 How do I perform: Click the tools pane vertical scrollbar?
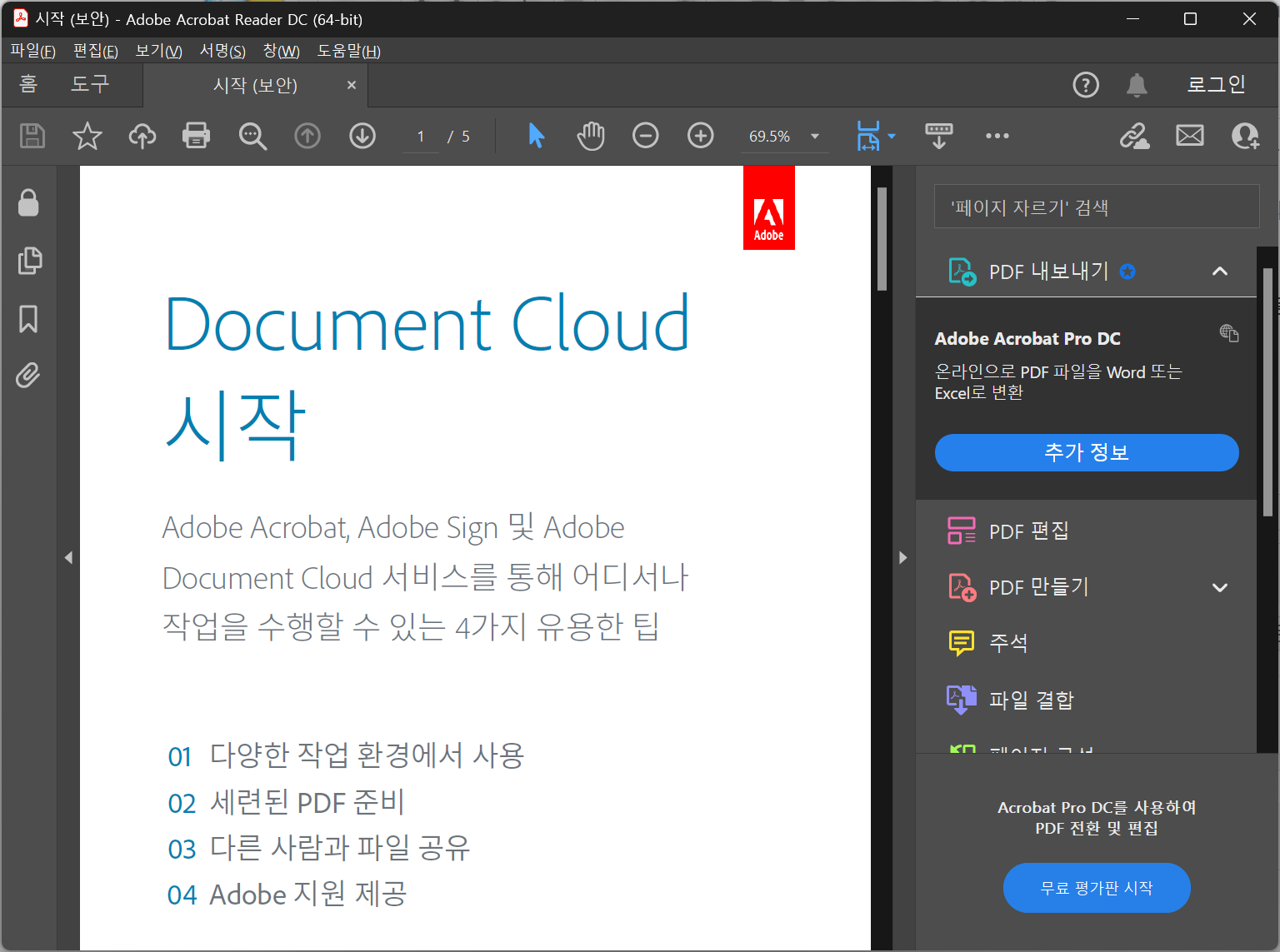click(1267, 391)
